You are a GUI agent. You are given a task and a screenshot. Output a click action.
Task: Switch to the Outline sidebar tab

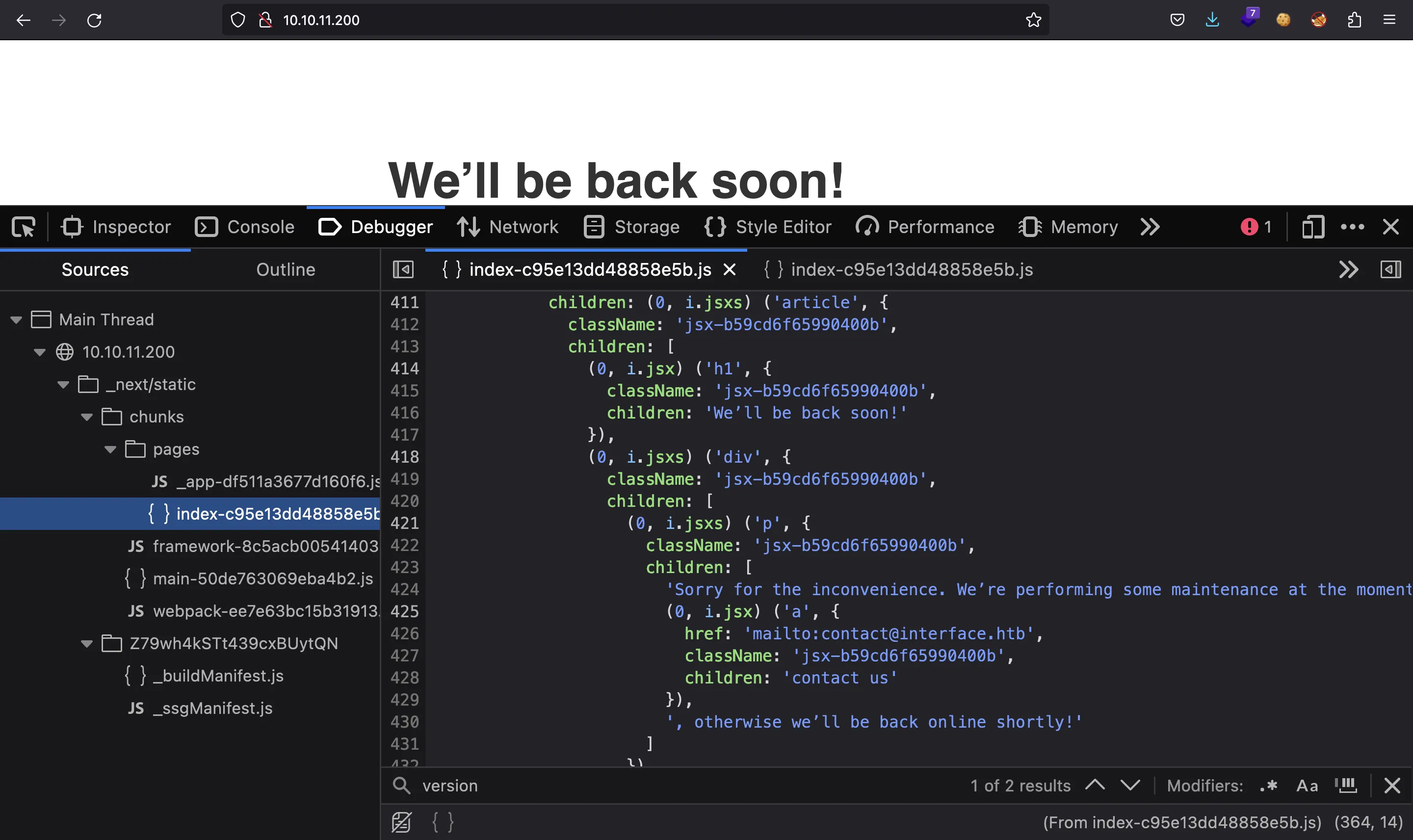(286, 270)
